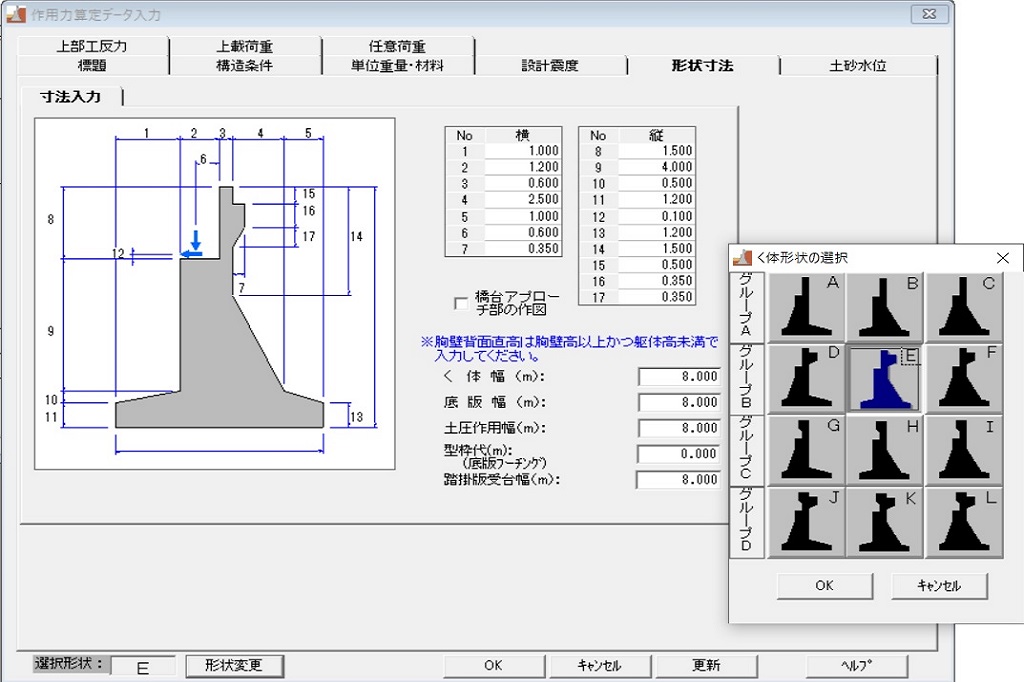Click the No 16 vertical value 0.350
This screenshot has width=1024, height=682.
pyautogui.click(x=656, y=282)
